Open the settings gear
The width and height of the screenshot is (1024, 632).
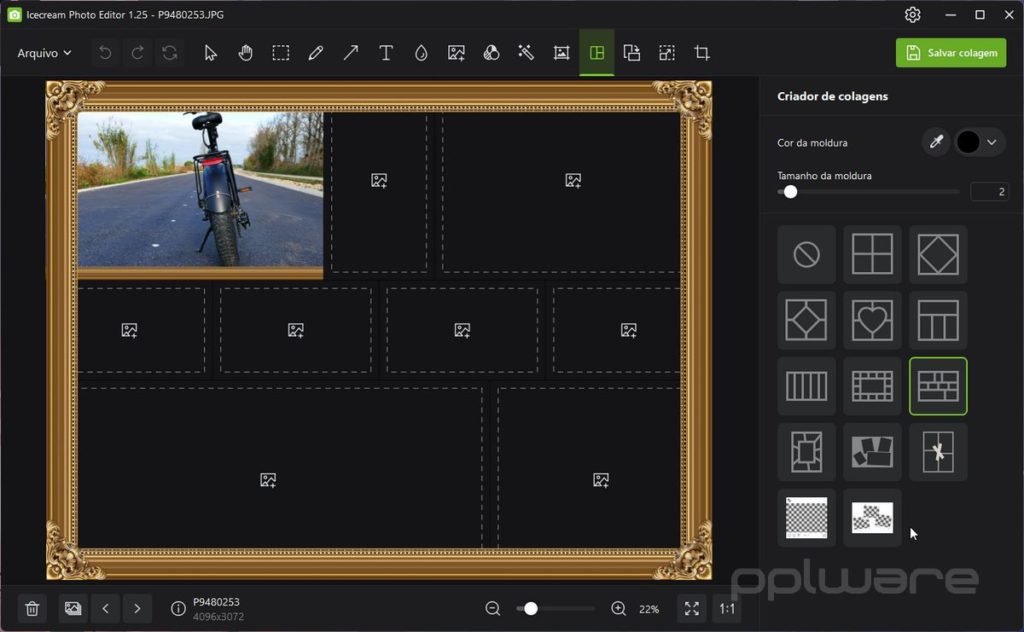pyautogui.click(x=912, y=14)
